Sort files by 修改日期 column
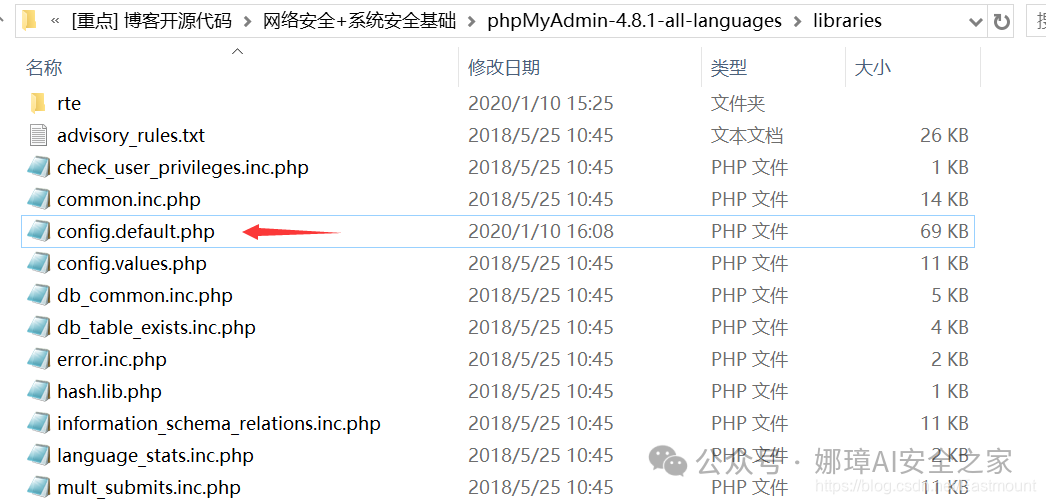 pyautogui.click(x=504, y=67)
